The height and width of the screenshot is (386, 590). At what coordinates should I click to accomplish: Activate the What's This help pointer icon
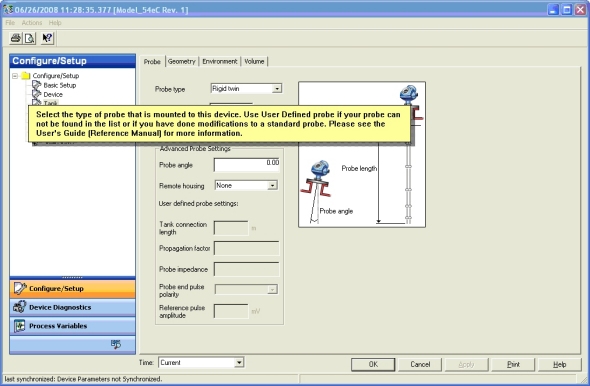47,38
